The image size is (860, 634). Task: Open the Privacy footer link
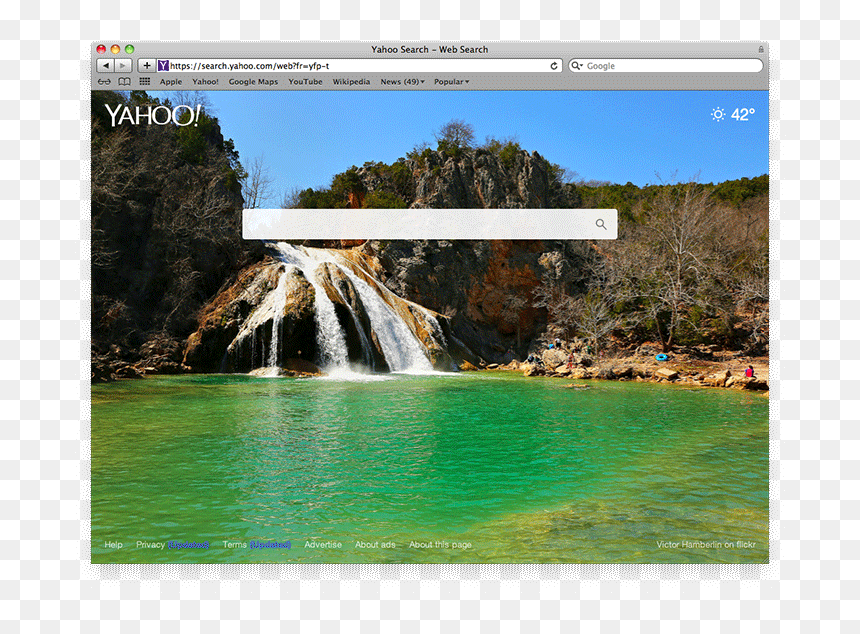(x=150, y=545)
